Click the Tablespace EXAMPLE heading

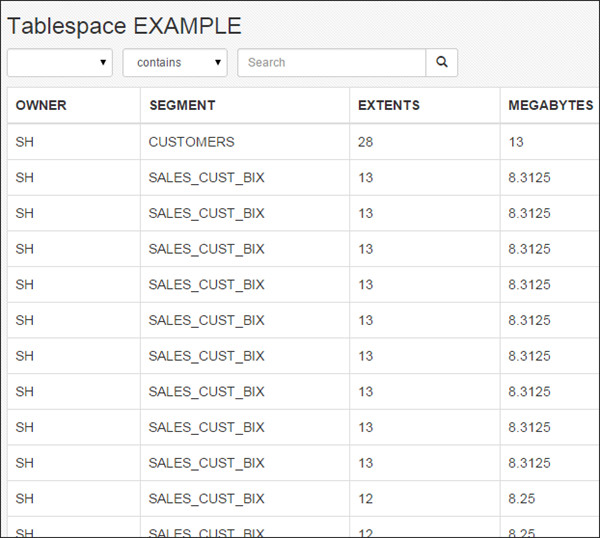point(124,26)
